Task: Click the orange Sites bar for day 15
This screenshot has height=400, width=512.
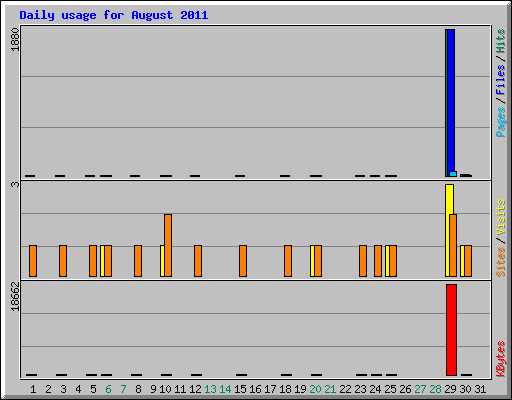Action: click(x=243, y=261)
